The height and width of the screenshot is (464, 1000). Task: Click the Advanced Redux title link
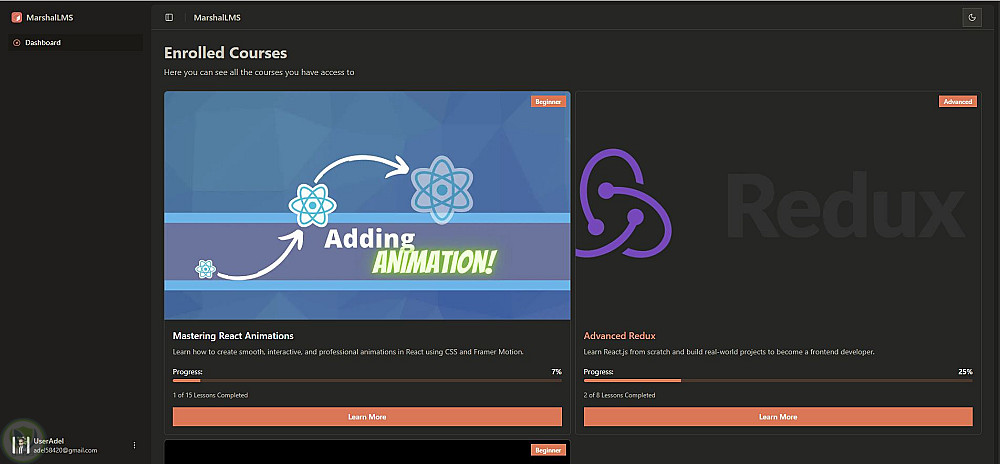pyautogui.click(x=619, y=336)
